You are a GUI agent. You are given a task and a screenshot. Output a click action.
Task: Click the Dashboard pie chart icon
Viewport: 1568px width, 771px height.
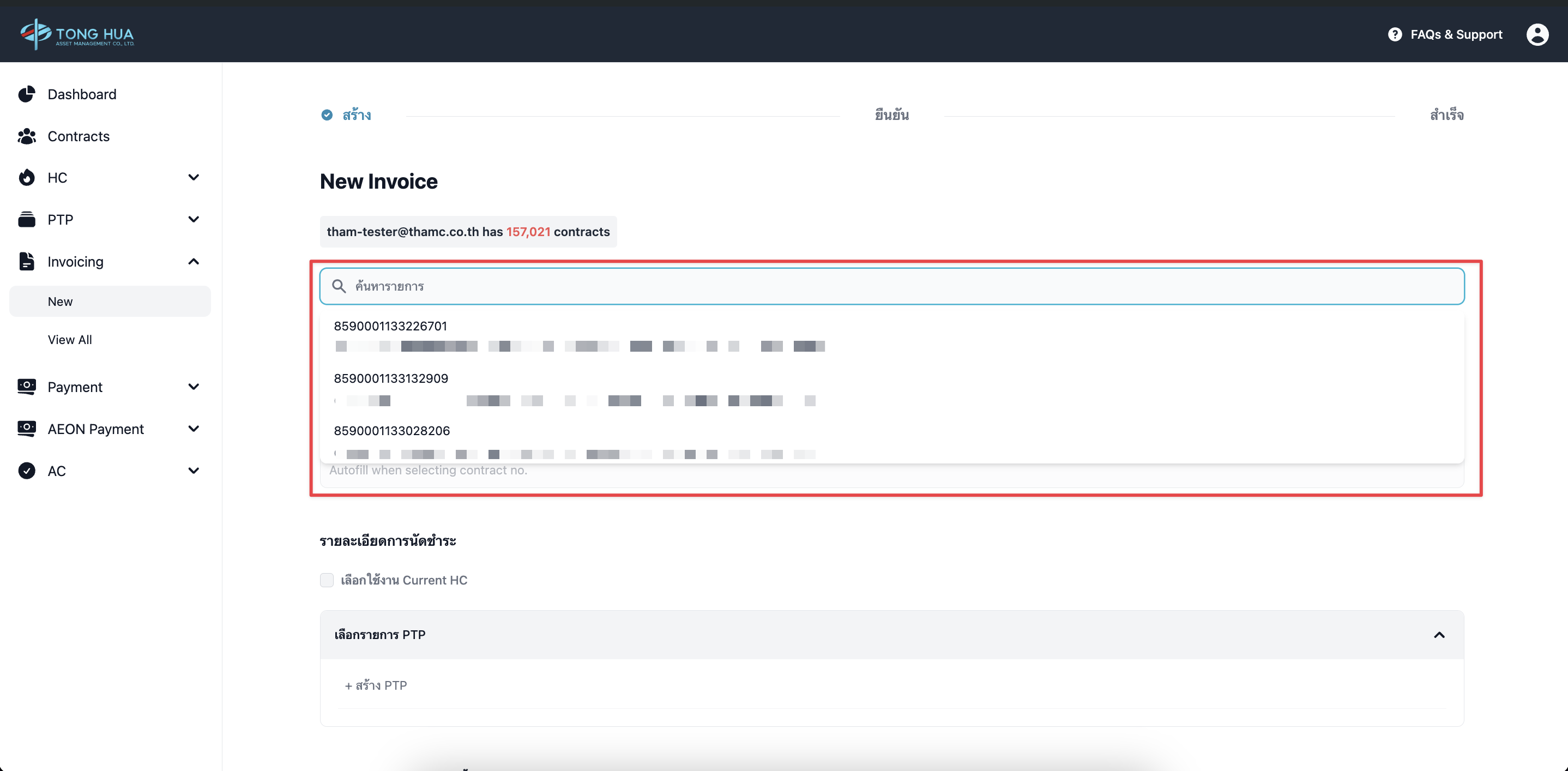(27, 94)
